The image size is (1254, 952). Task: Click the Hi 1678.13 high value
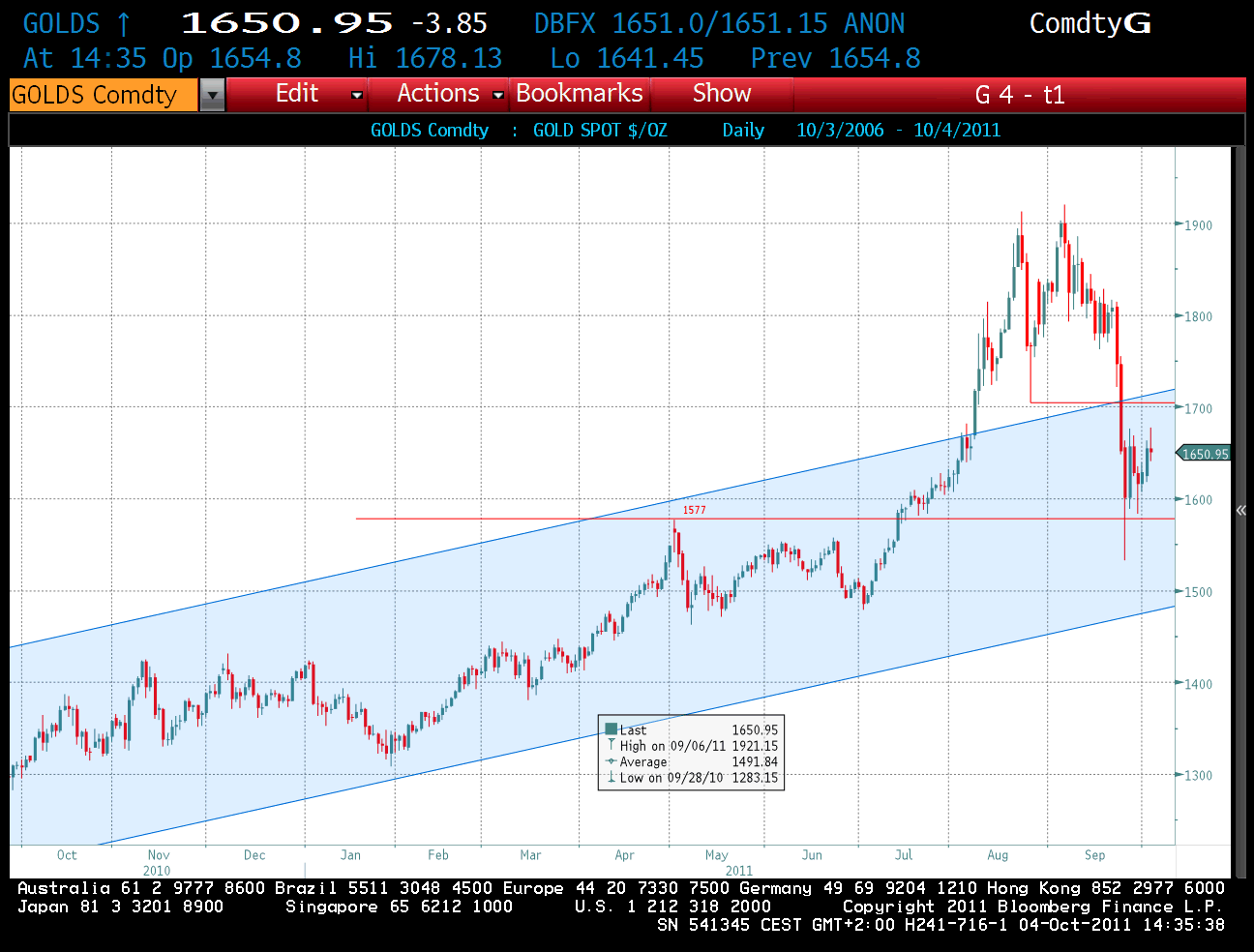tap(426, 59)
